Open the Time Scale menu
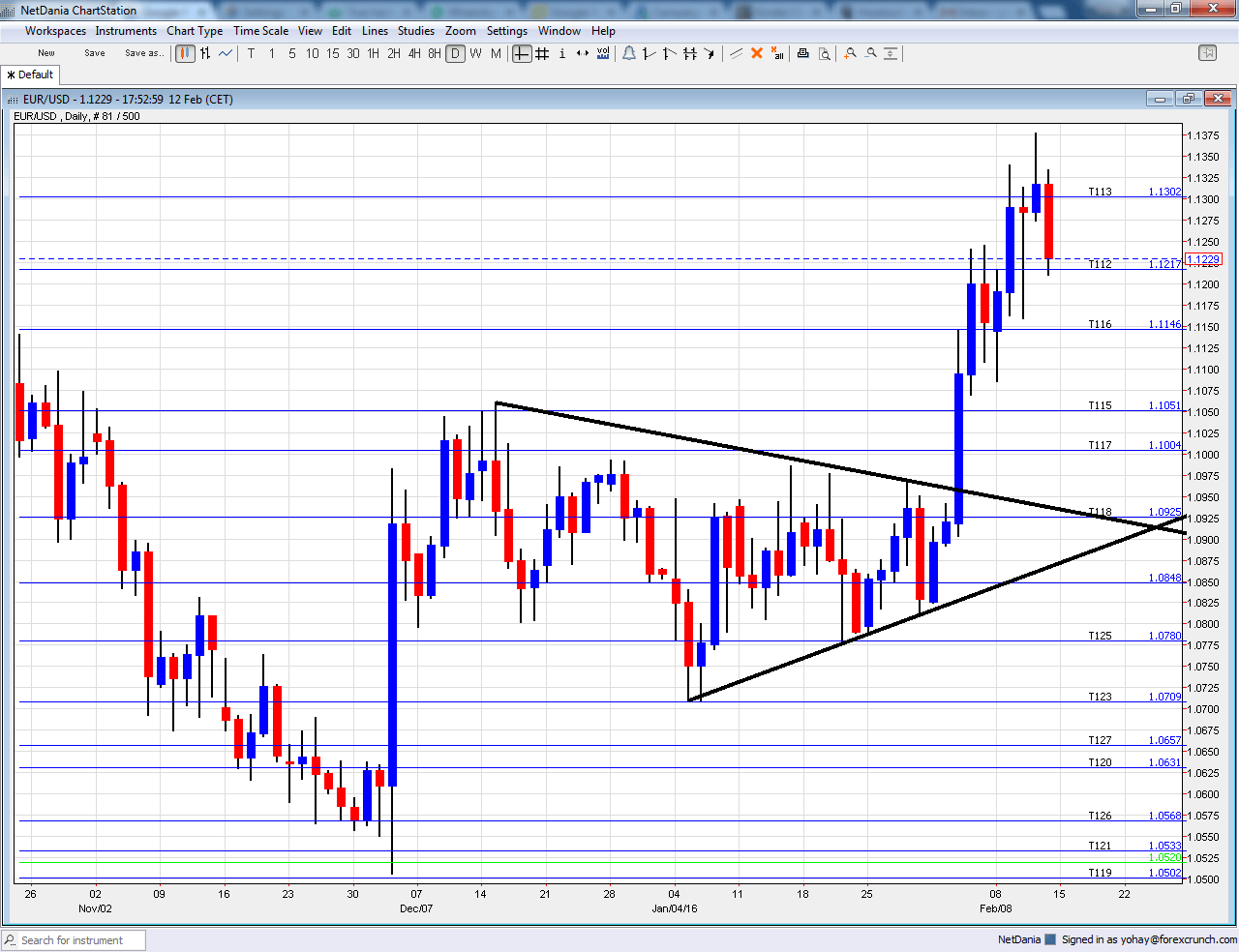 [260, 31]
